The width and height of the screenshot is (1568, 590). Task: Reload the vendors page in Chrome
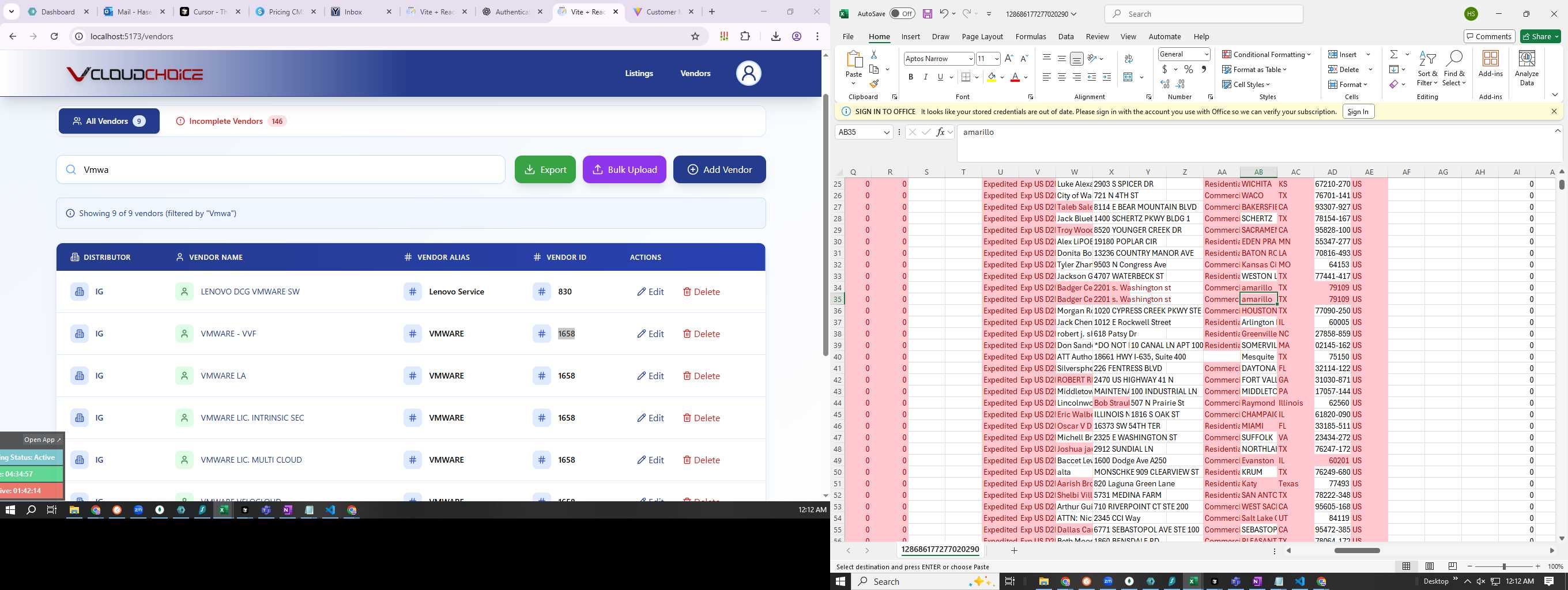[x=54, y=36]
